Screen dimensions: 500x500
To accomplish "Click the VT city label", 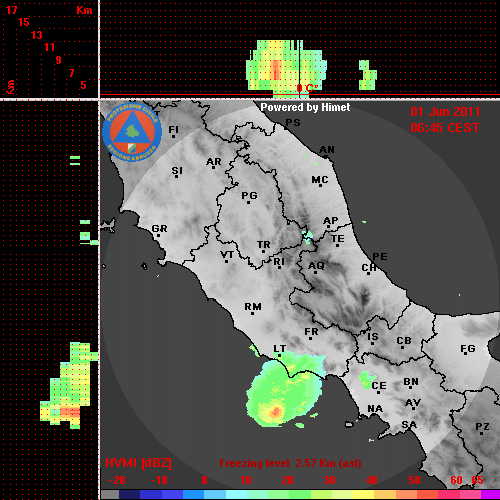I will coord(227,255).
